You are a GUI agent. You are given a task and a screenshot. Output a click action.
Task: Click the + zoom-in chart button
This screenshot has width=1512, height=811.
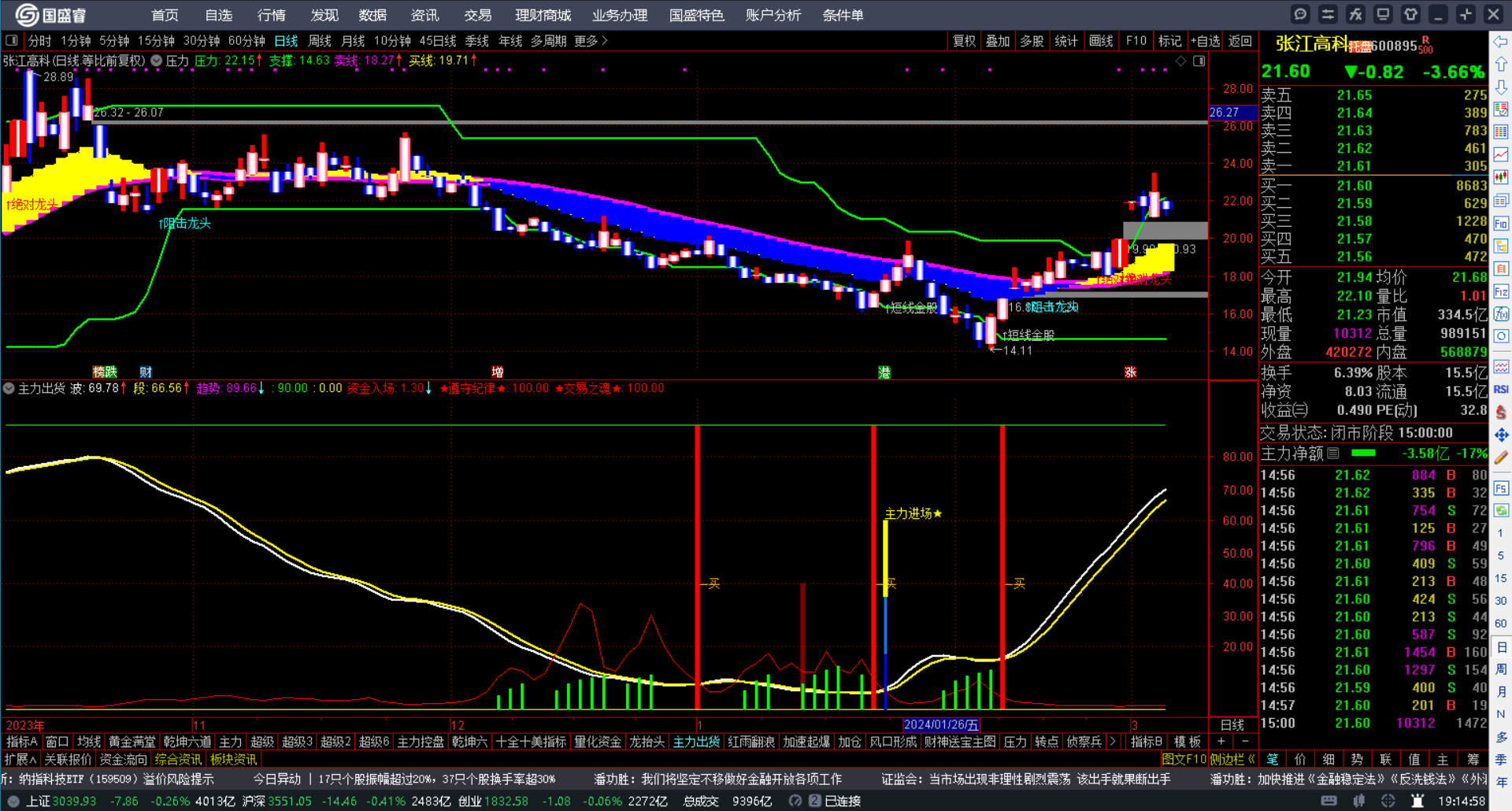(1221, 742)
